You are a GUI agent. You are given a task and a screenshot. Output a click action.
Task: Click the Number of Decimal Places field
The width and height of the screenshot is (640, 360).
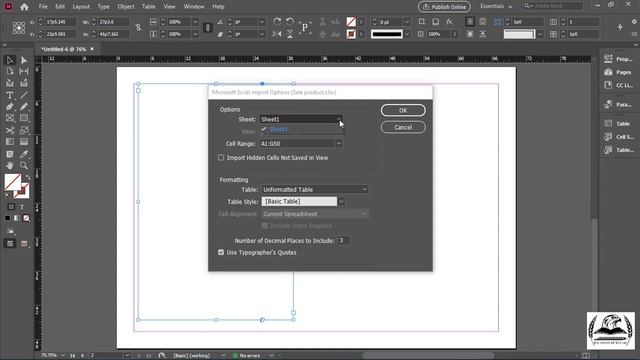(x=343, y=240)
